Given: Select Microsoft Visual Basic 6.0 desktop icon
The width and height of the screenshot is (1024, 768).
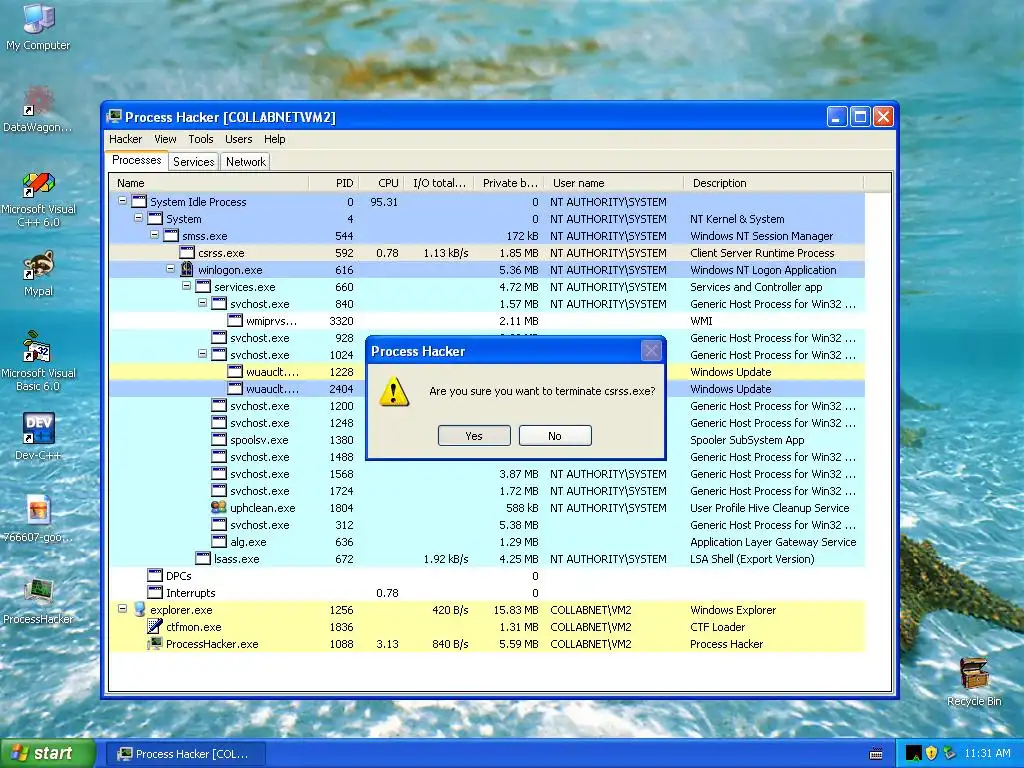Looking at the screenshot, I should pyautogui.click(x=38, y=361).
